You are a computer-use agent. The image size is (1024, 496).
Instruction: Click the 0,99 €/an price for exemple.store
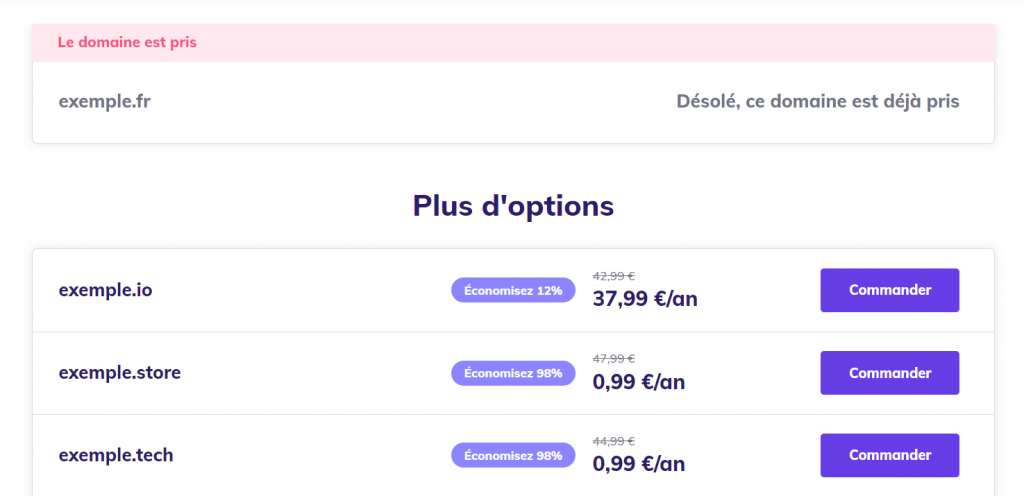pos(639,382)
